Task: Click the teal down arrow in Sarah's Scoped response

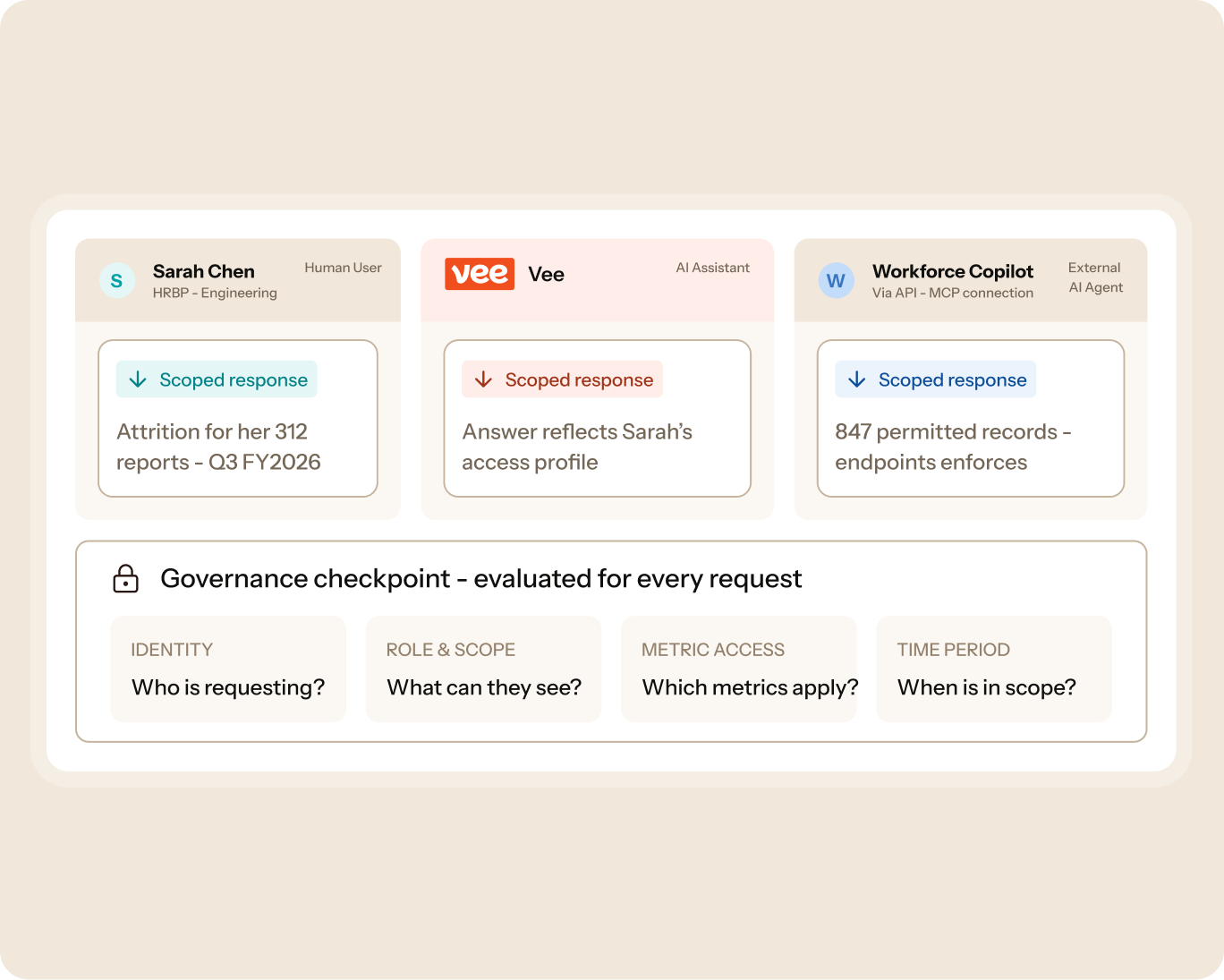Action: (138, 379)
